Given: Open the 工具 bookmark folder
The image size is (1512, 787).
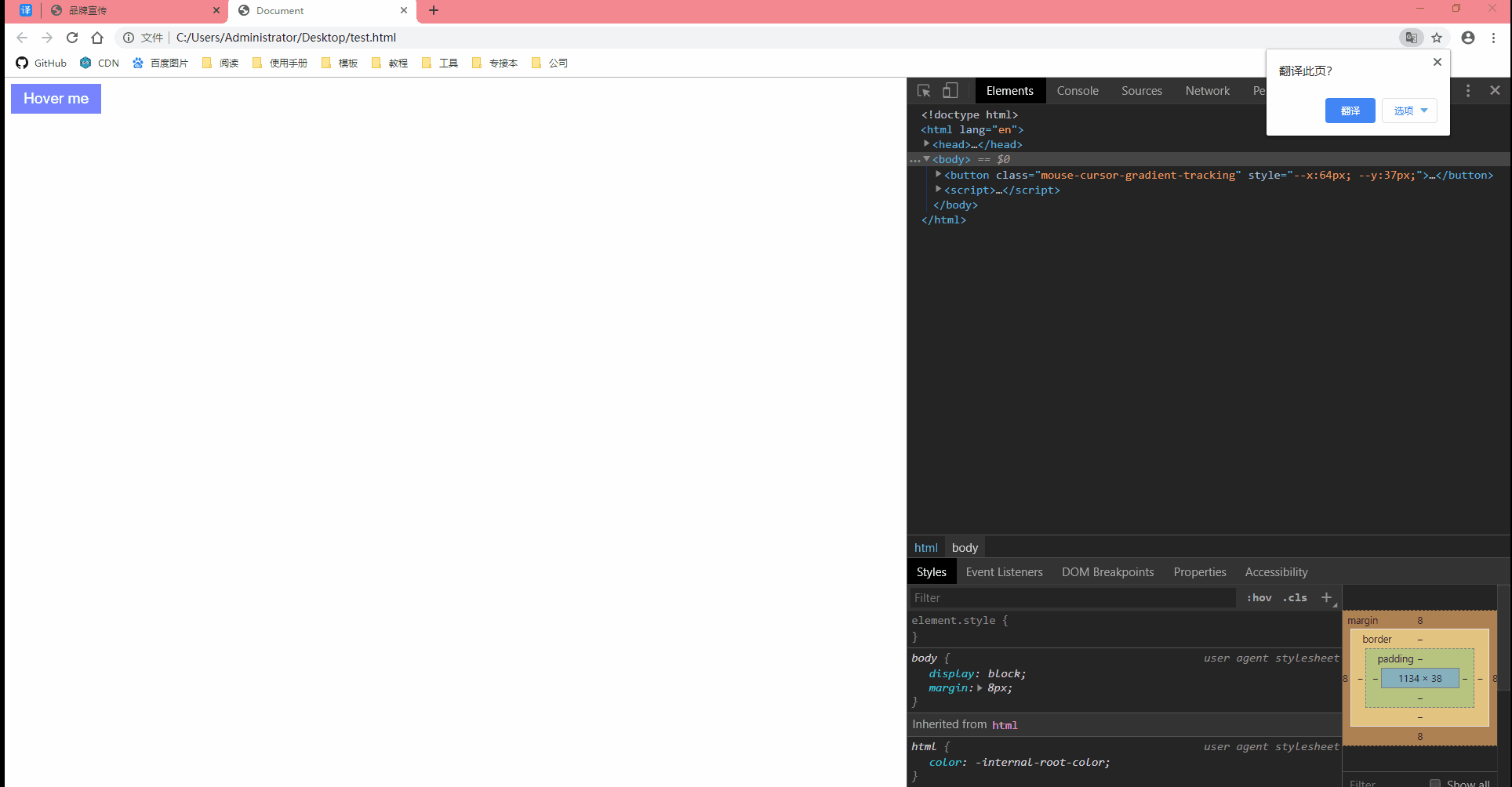Looking at the screenshot, I should [x=440, y=63].
